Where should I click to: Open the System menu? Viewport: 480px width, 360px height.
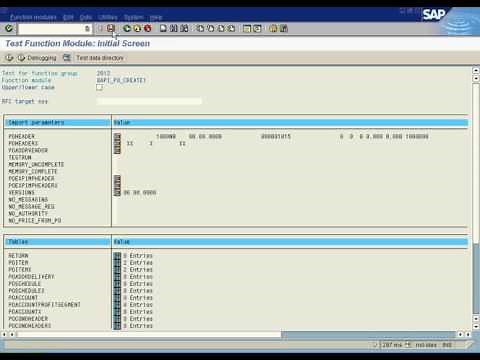pyautogui.click(x=134, y=17)
